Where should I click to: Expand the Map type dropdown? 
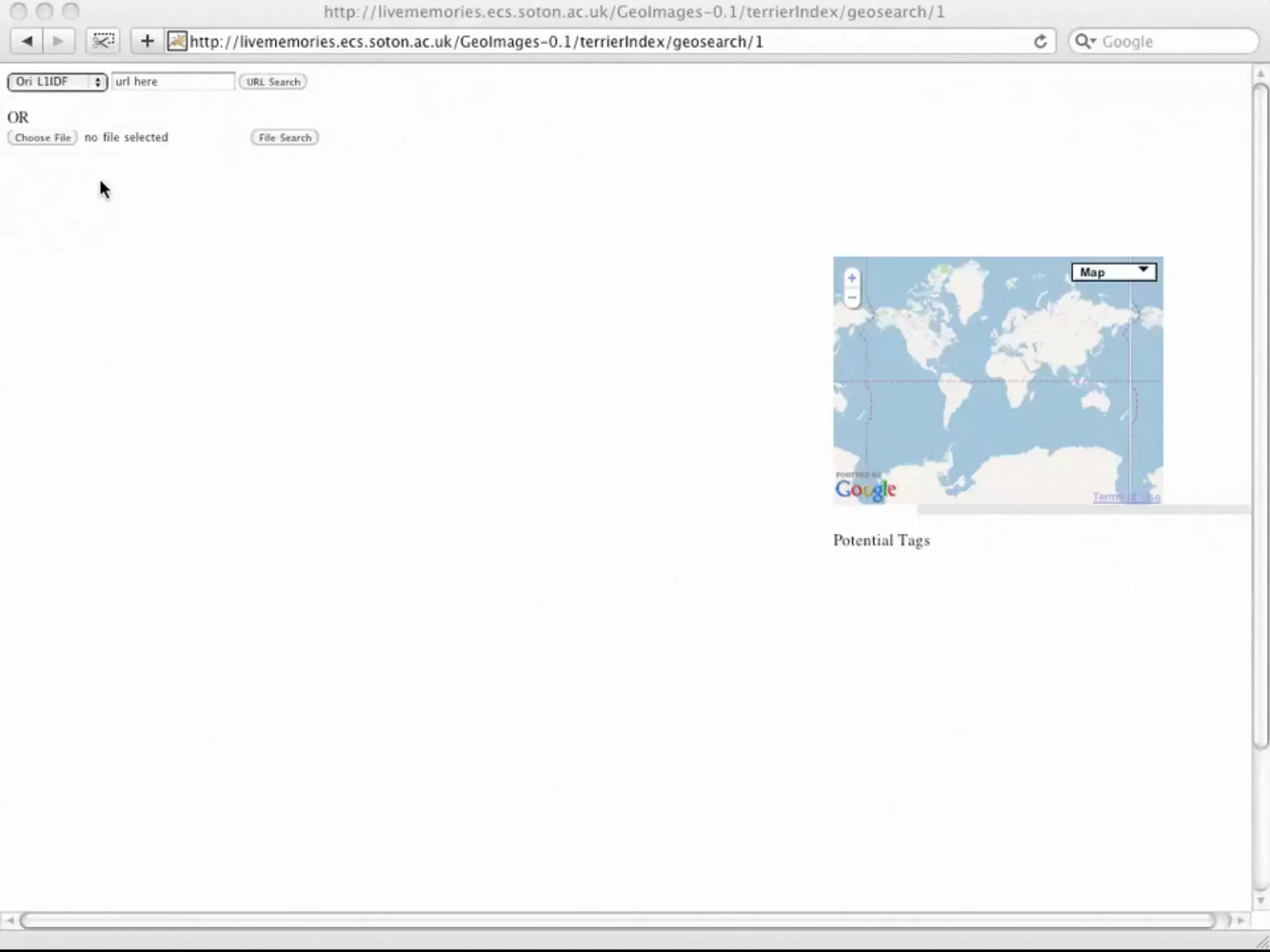click(x=1114, y=272)
